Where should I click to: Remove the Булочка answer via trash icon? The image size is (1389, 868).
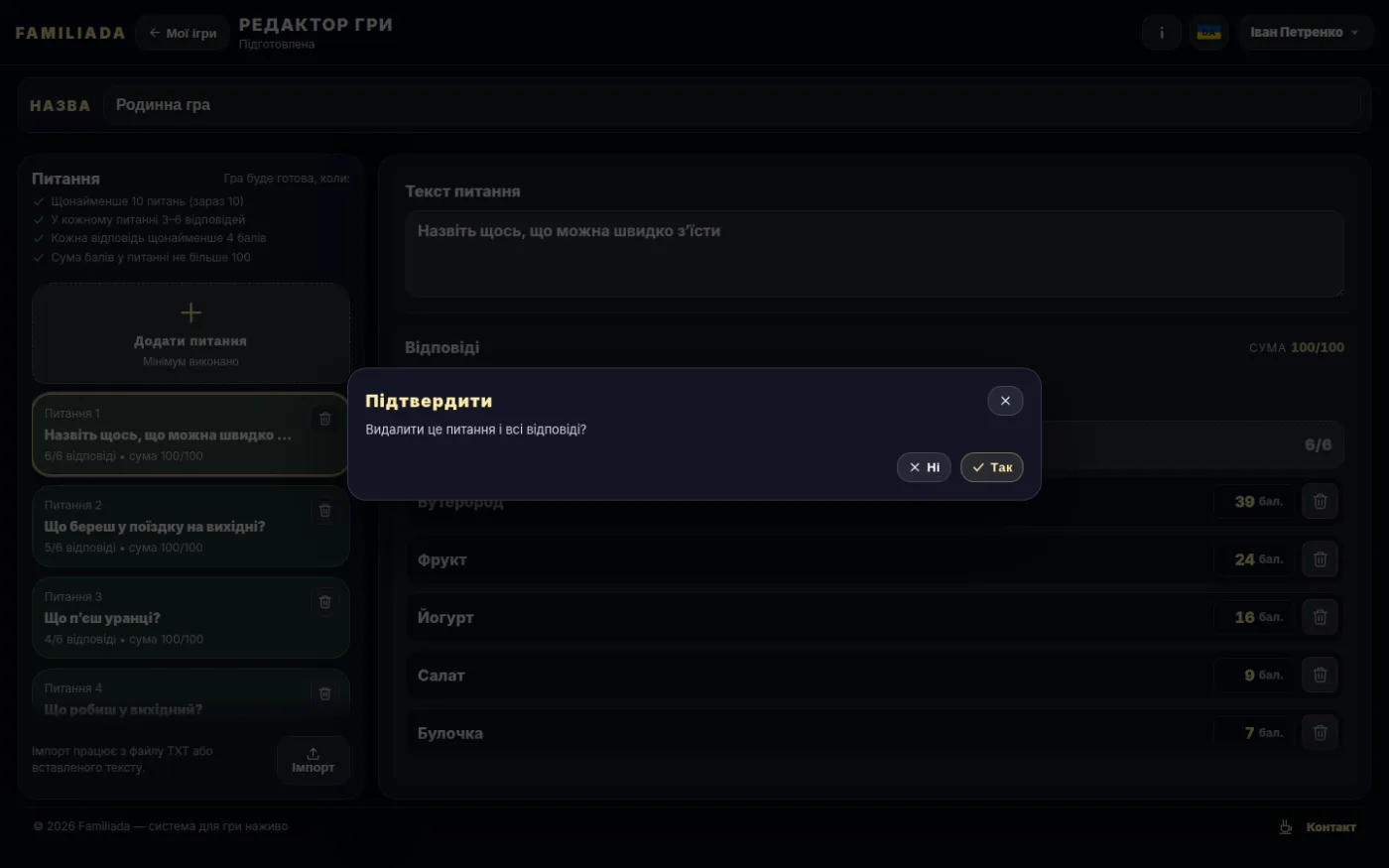(x=1320, y=733)
